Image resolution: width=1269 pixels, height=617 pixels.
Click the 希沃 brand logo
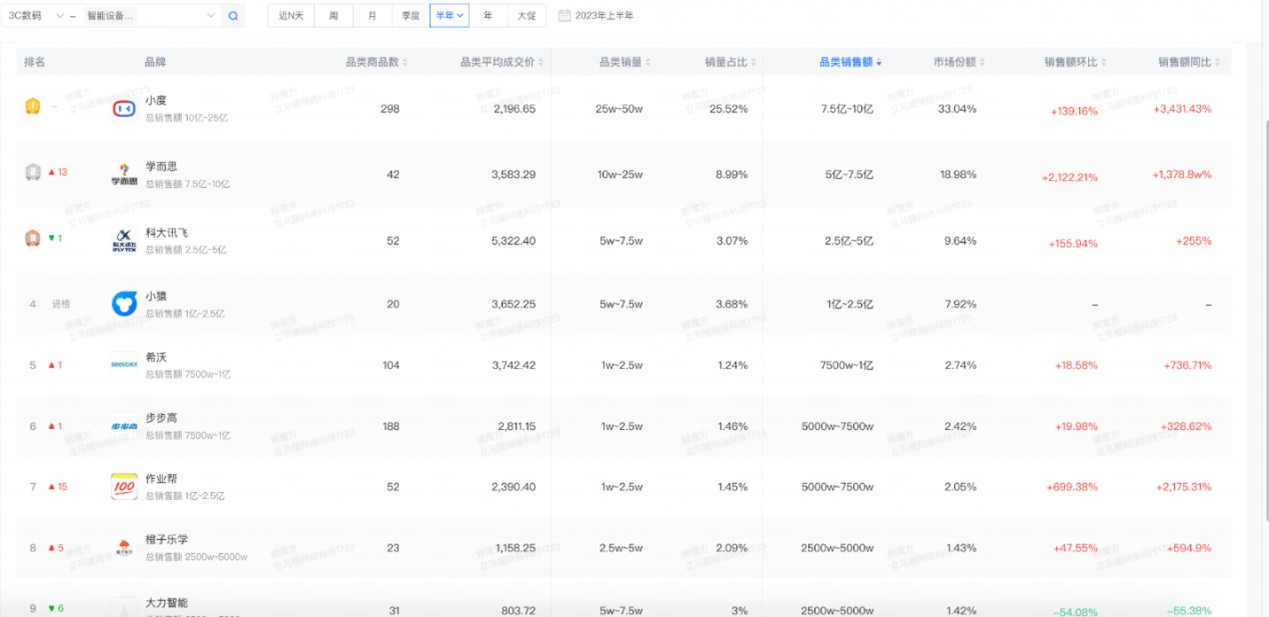[124, 365]
